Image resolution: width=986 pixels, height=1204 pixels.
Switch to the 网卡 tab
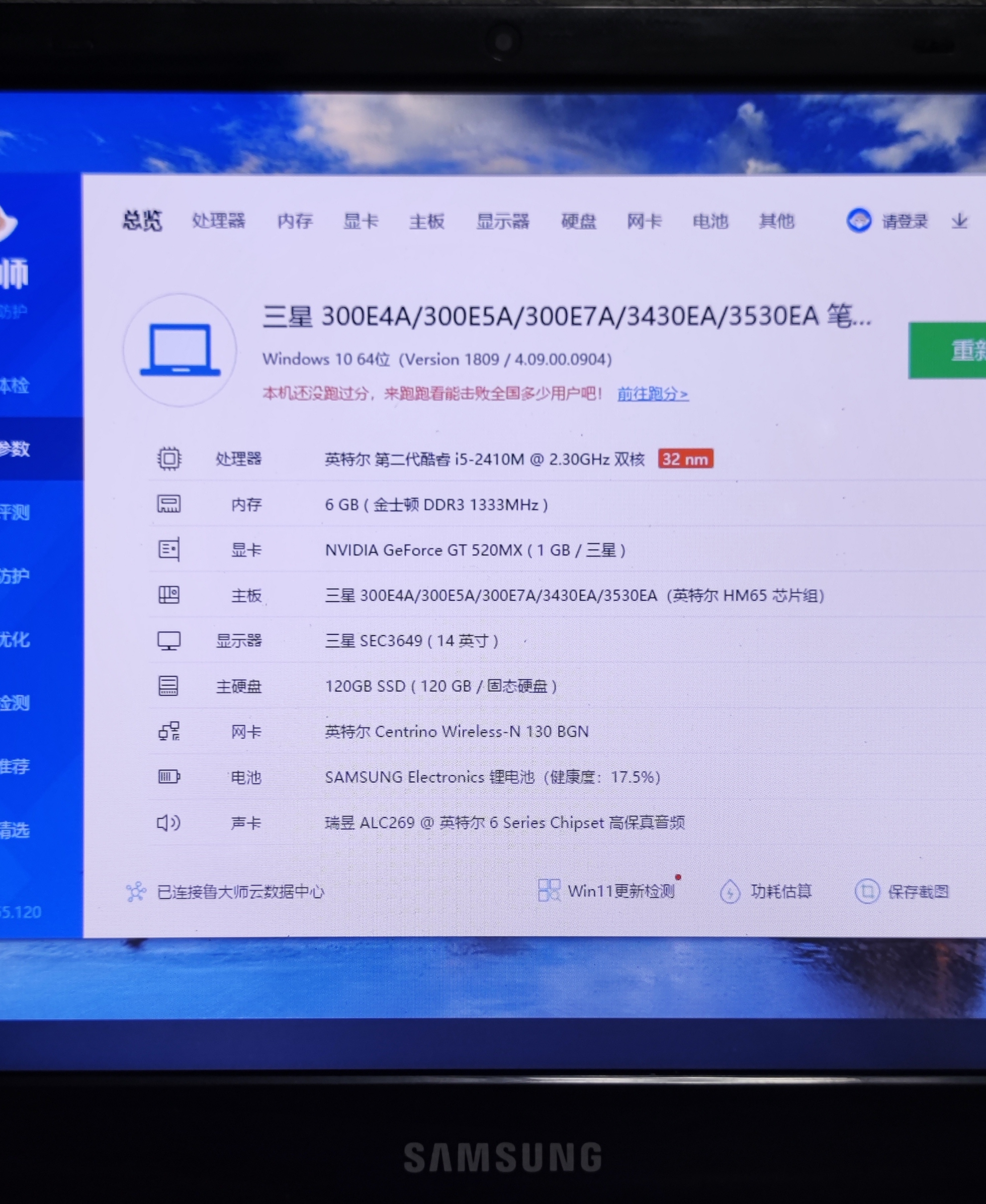[x=644, y=220]
